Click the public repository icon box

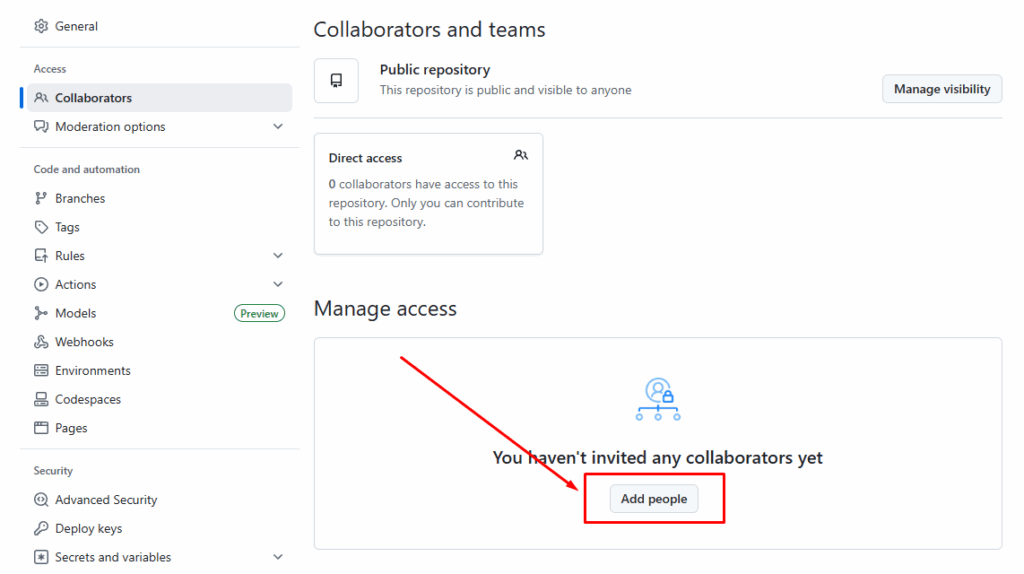(x=336, y=80)
